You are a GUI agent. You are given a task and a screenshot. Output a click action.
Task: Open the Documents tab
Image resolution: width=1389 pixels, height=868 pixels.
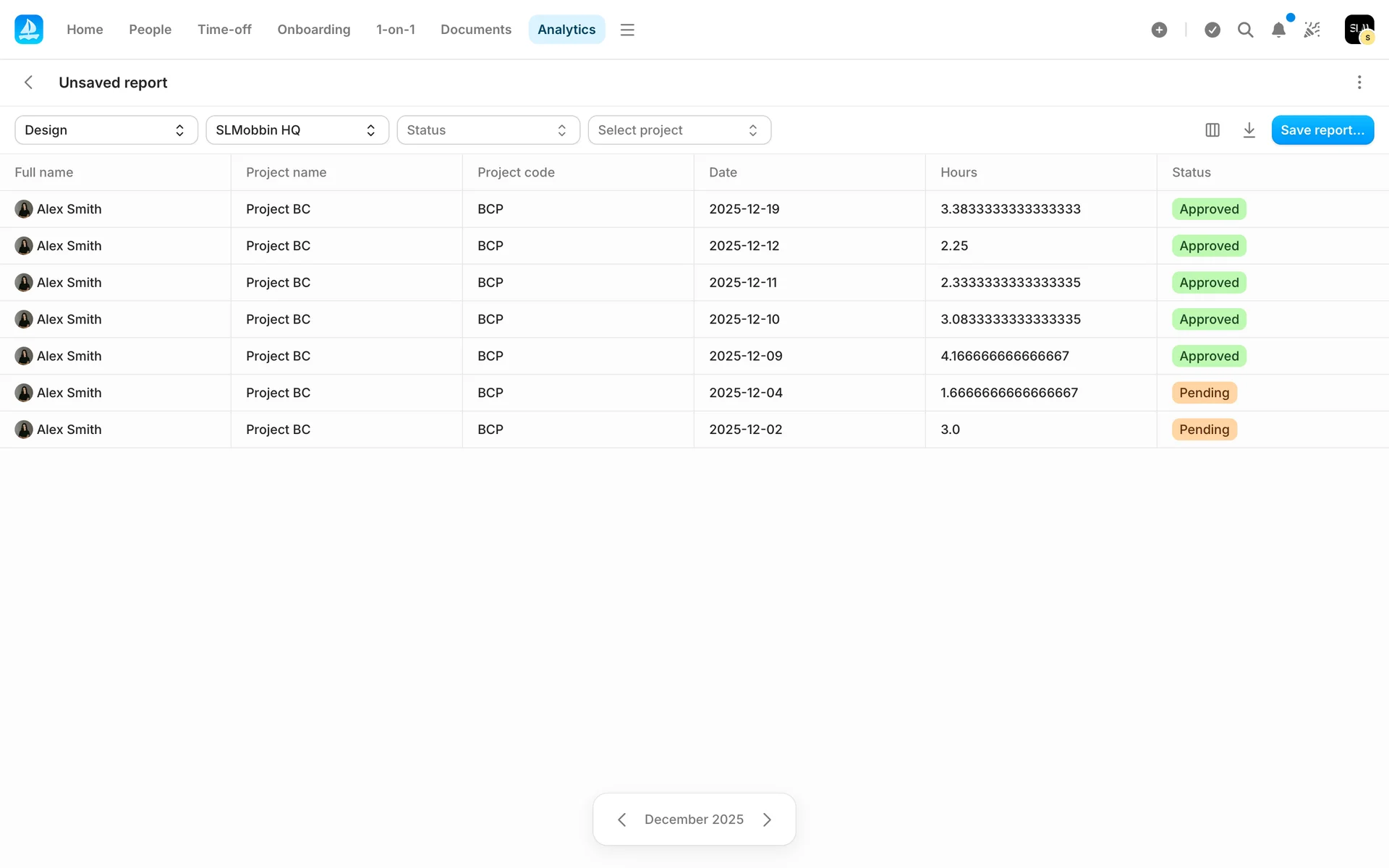click(x=475, y=30)
